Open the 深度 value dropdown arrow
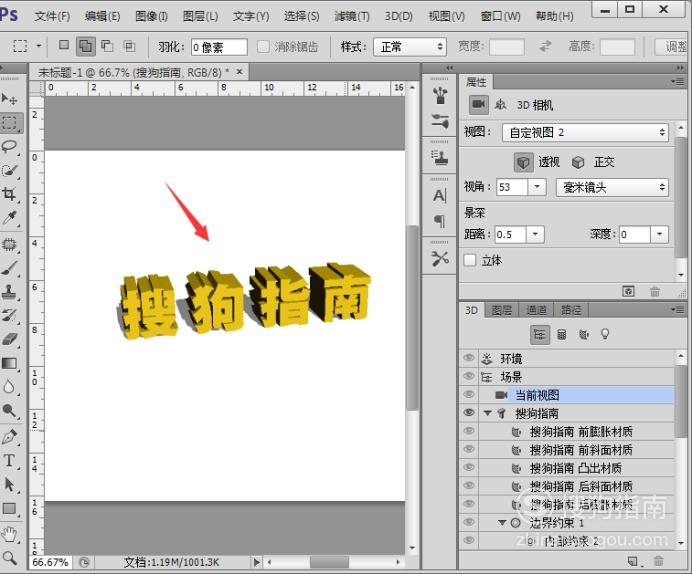The height and width of the screenshot is (574, 692). pyautogui.click(x=659, y=234)
